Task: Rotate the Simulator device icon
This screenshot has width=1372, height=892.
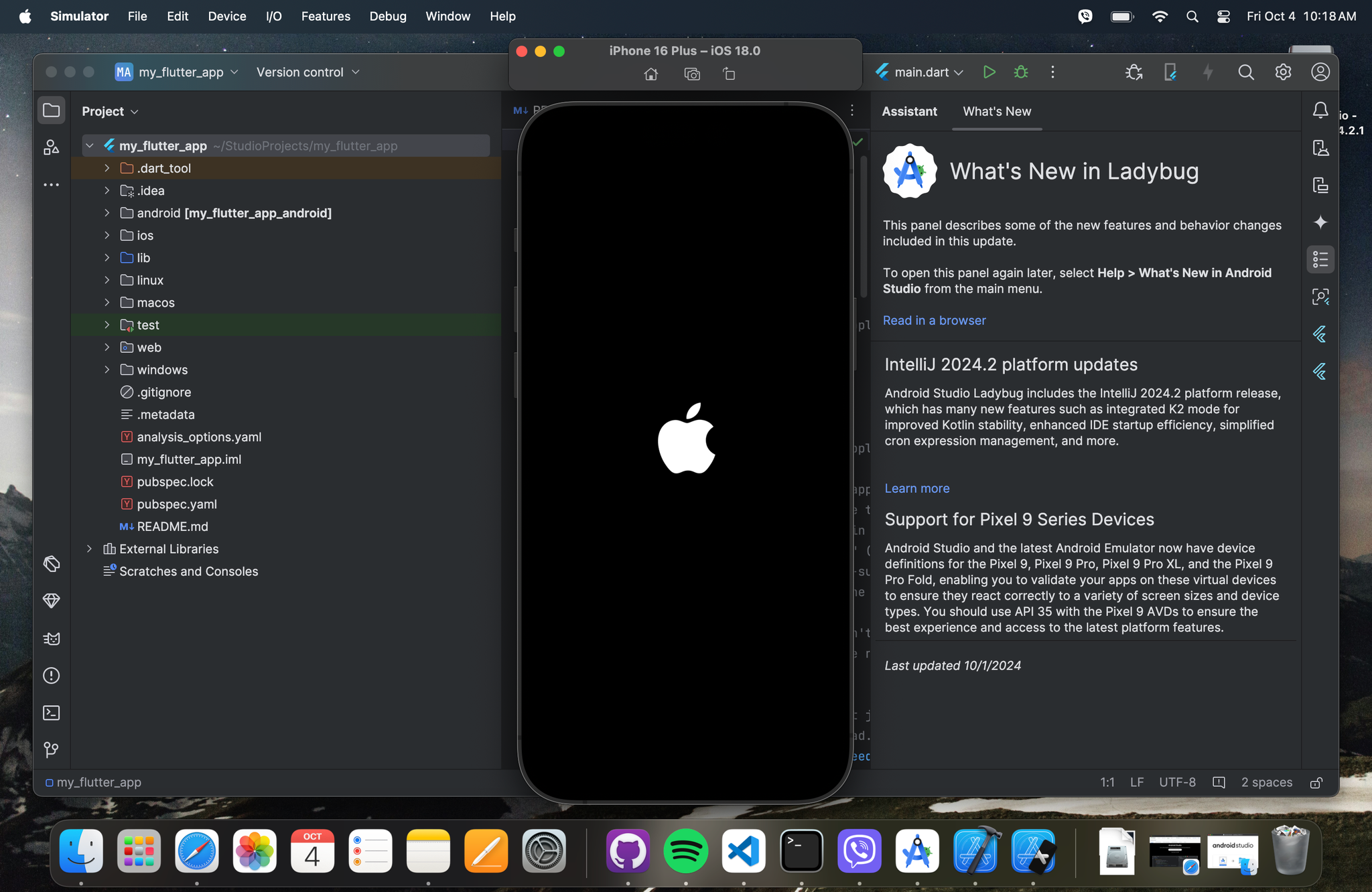Action: (729, 74)
